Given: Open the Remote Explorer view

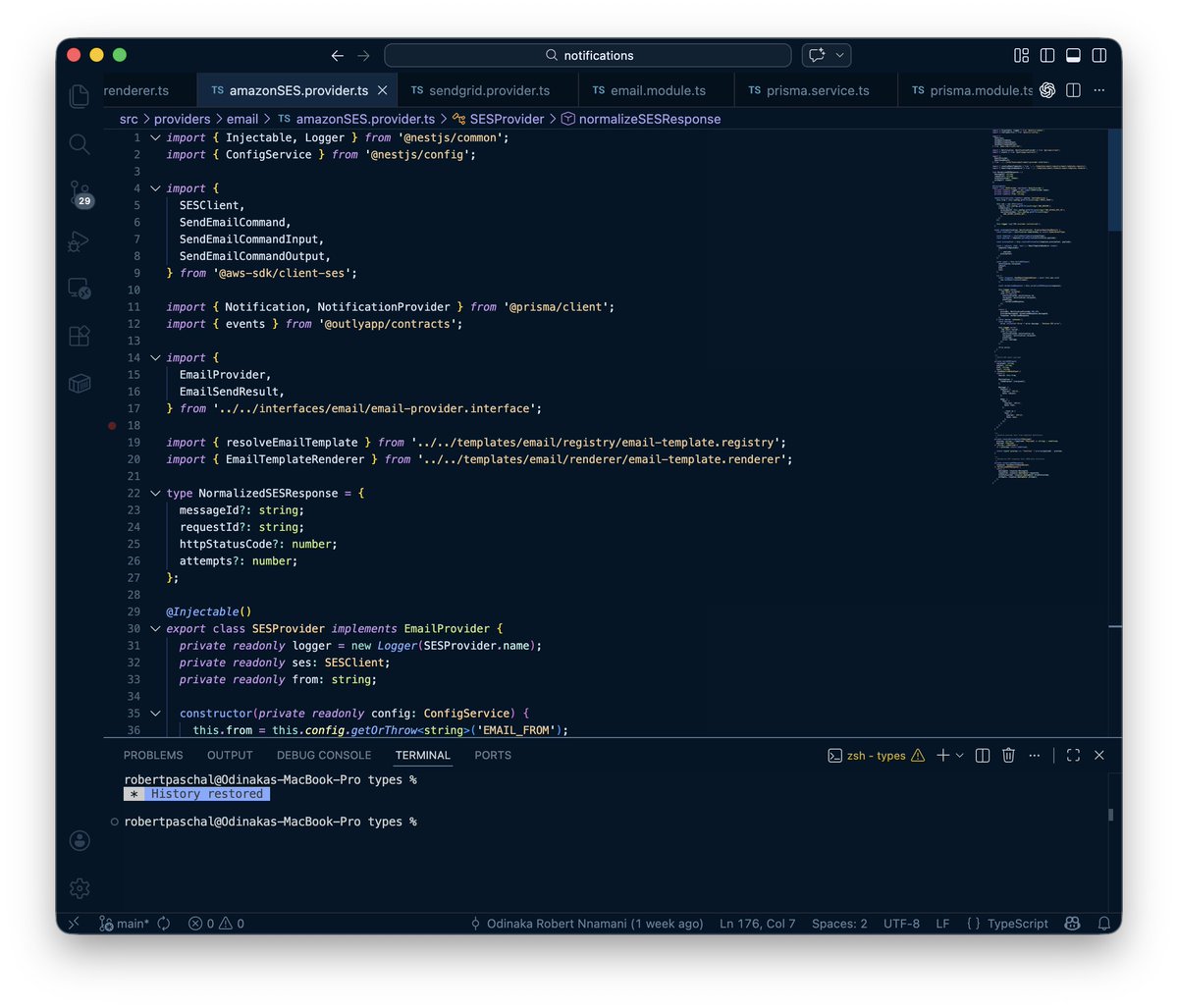Looking at the screenshot, I should [80, 288].
